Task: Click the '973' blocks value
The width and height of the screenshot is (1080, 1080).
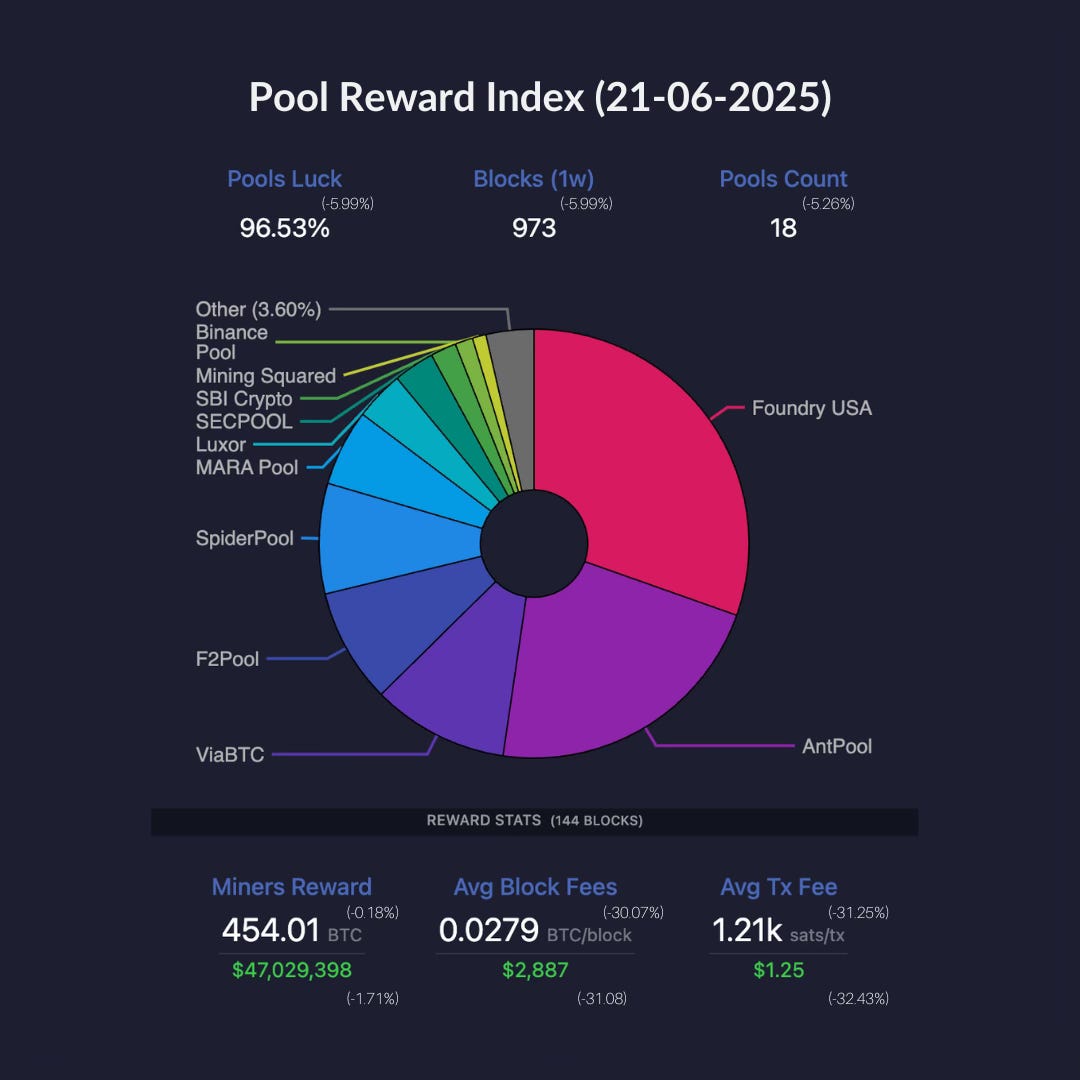Action: tap(534, 228)
